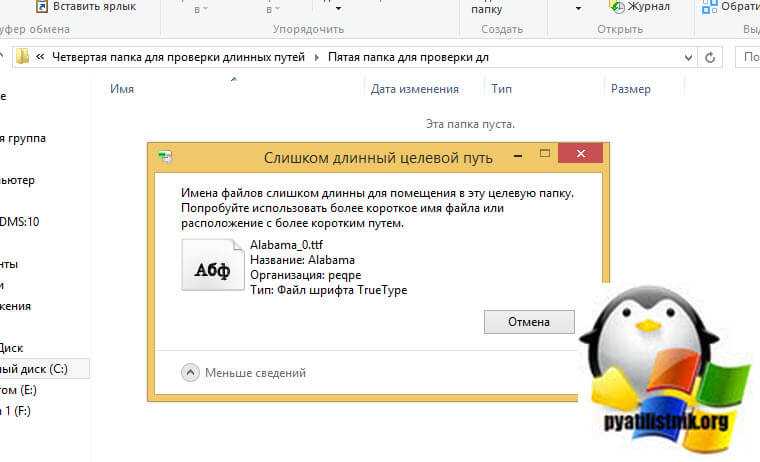
Task: Click the Журнал icon in the ribbon
Action: [617, 6]
